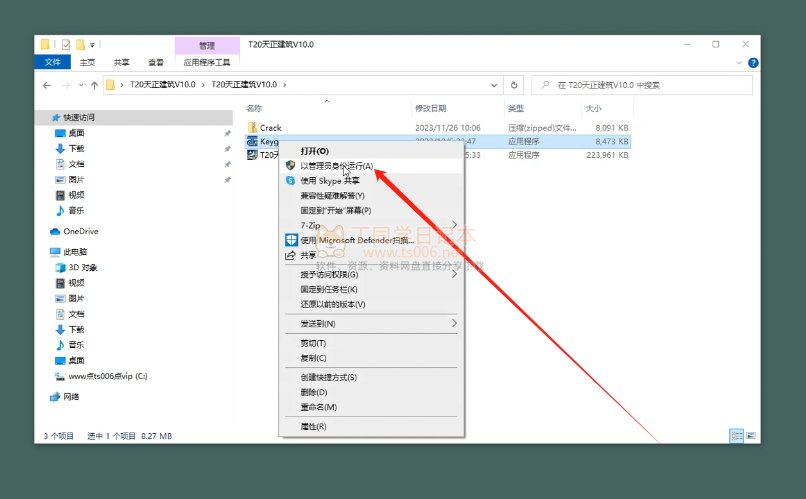
Task: Select 快速访问 in the navigation pane
Action: pos(79,118)
